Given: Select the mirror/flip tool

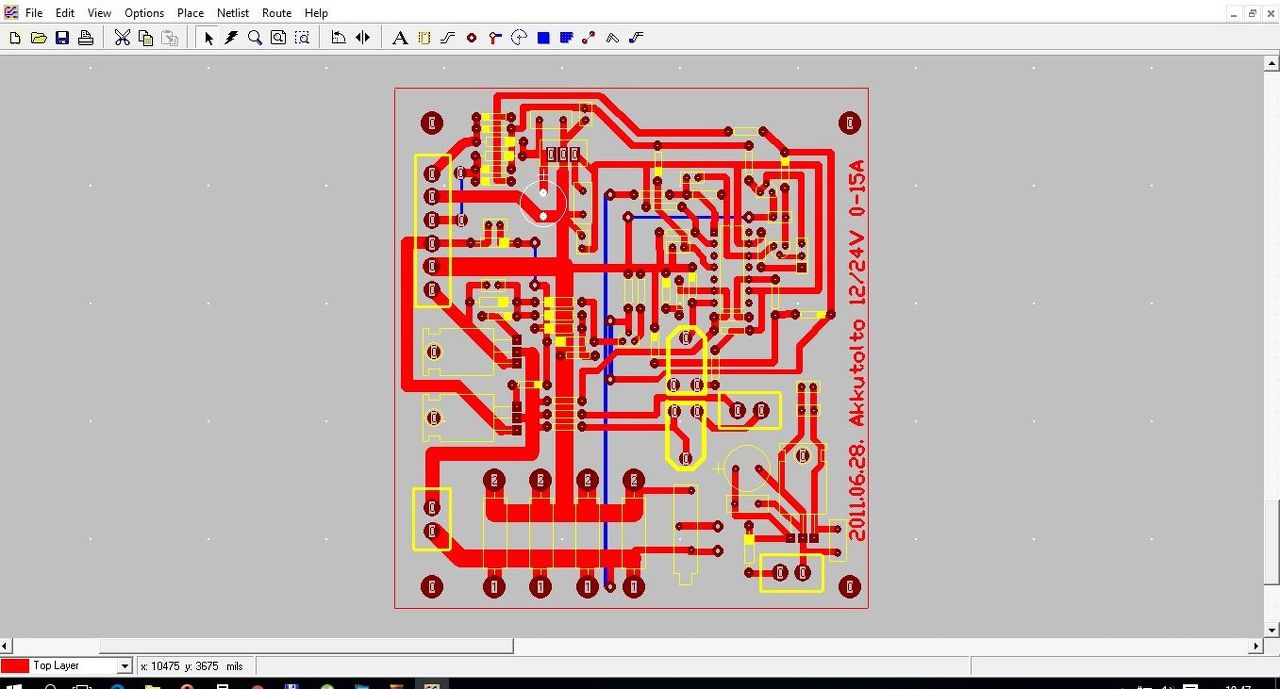Looking at the screenshot, I should click(x=363, y=38).
